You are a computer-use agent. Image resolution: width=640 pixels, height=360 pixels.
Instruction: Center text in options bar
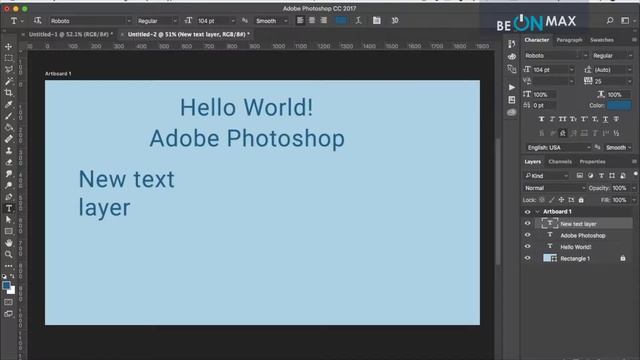[x=312, y=20]
